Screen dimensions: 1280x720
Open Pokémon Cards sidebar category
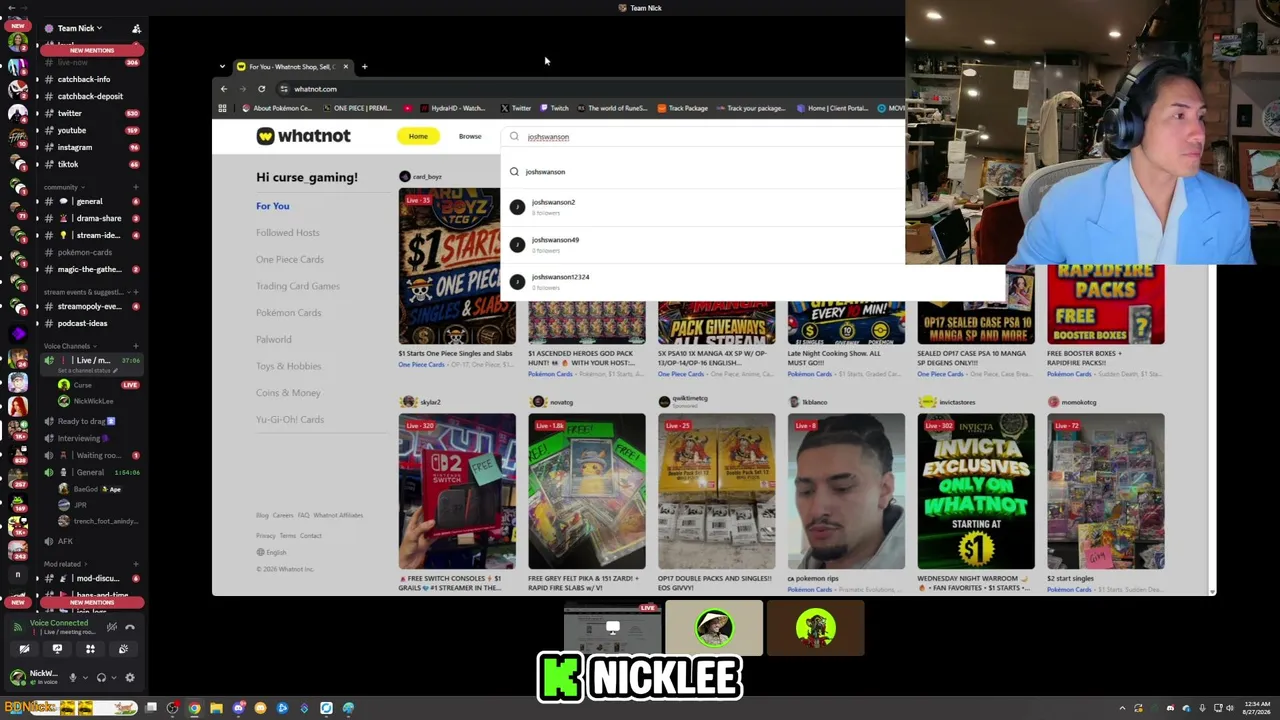289,313
